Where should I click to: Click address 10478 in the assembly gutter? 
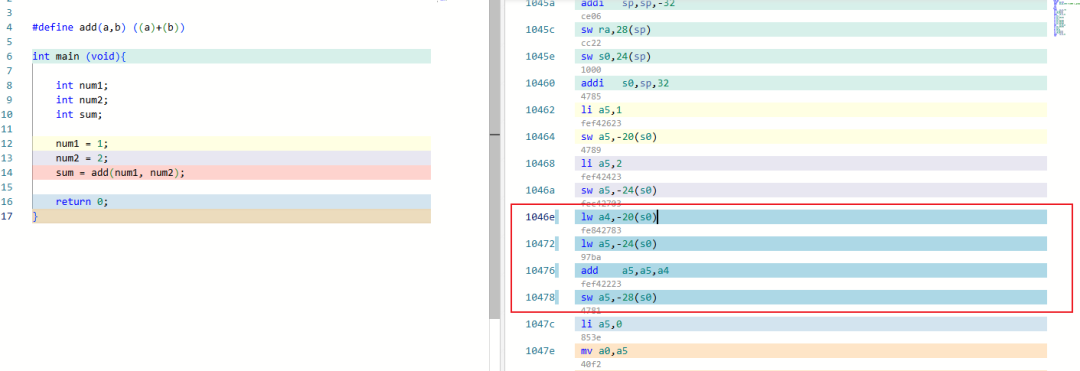point(540,297)
